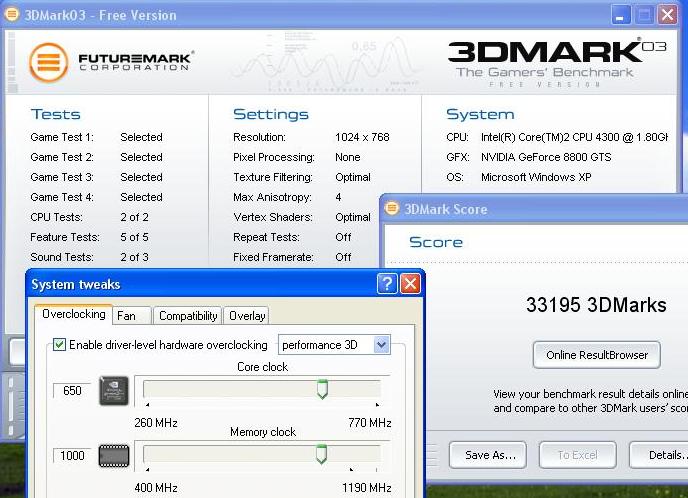
Task: Click CPU Tests value 2 of 2
Action: (x=134, y=217)
